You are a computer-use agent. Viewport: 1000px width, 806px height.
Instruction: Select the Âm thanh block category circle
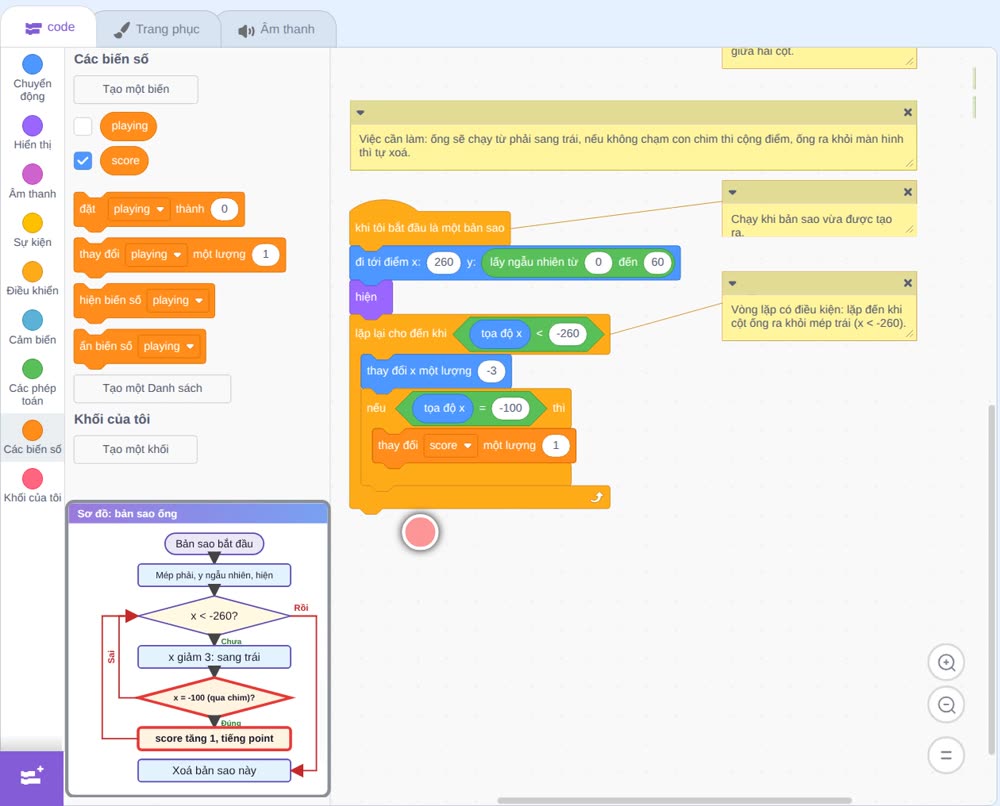[32, 173]
